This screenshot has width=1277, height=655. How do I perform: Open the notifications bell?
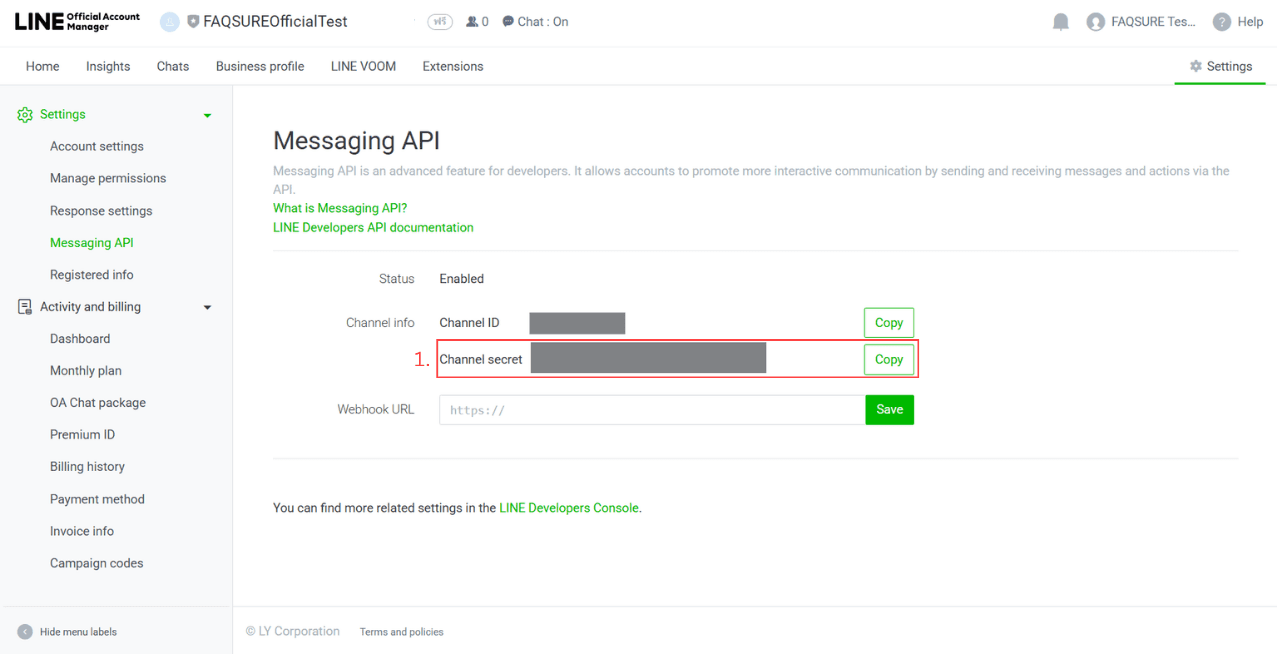click(1061, 22)
